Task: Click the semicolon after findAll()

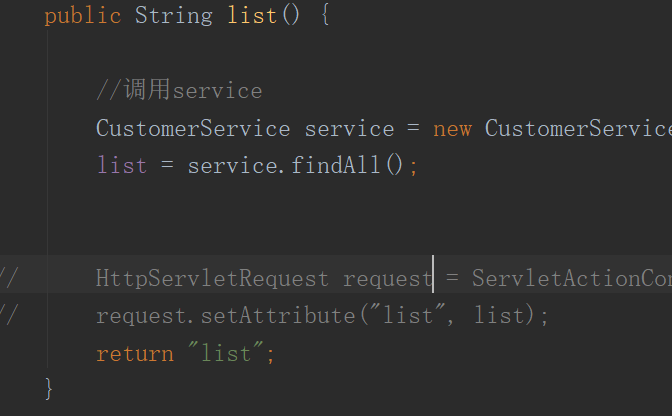Action: point(413,165)
